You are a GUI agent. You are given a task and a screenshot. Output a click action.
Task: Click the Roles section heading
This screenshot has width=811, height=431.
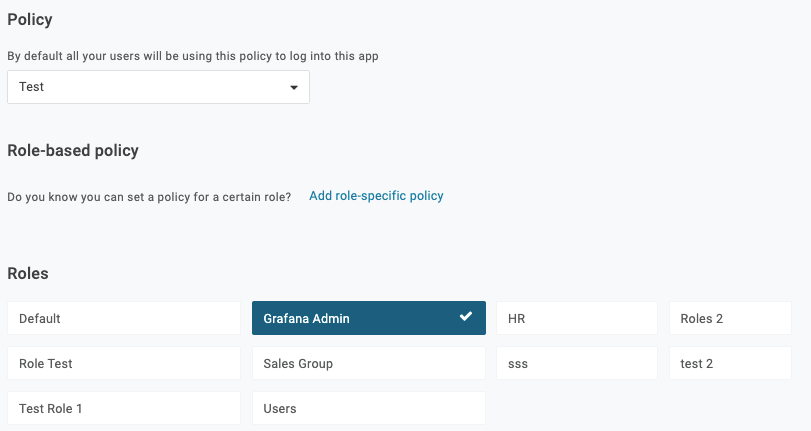click(x=28, y=273)
